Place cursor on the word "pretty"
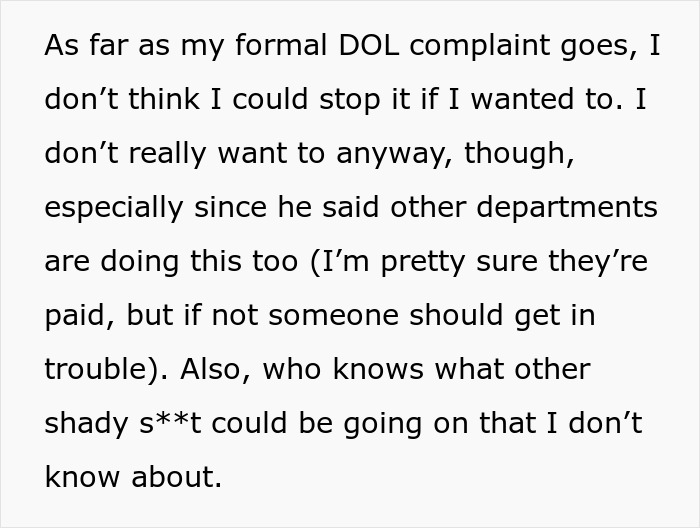The width and height of the screenshot is (700, 528). 457,263
